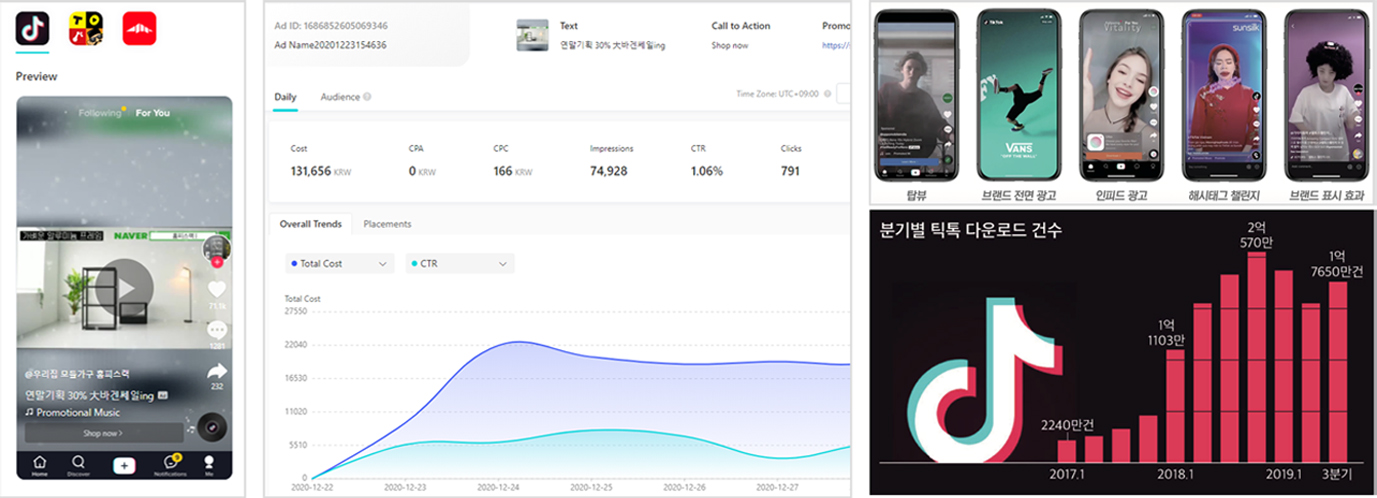The height and width of the screenshot is (498, 1377).
Task: Click the Shop now button in preview
Action: tap(104, 433)
